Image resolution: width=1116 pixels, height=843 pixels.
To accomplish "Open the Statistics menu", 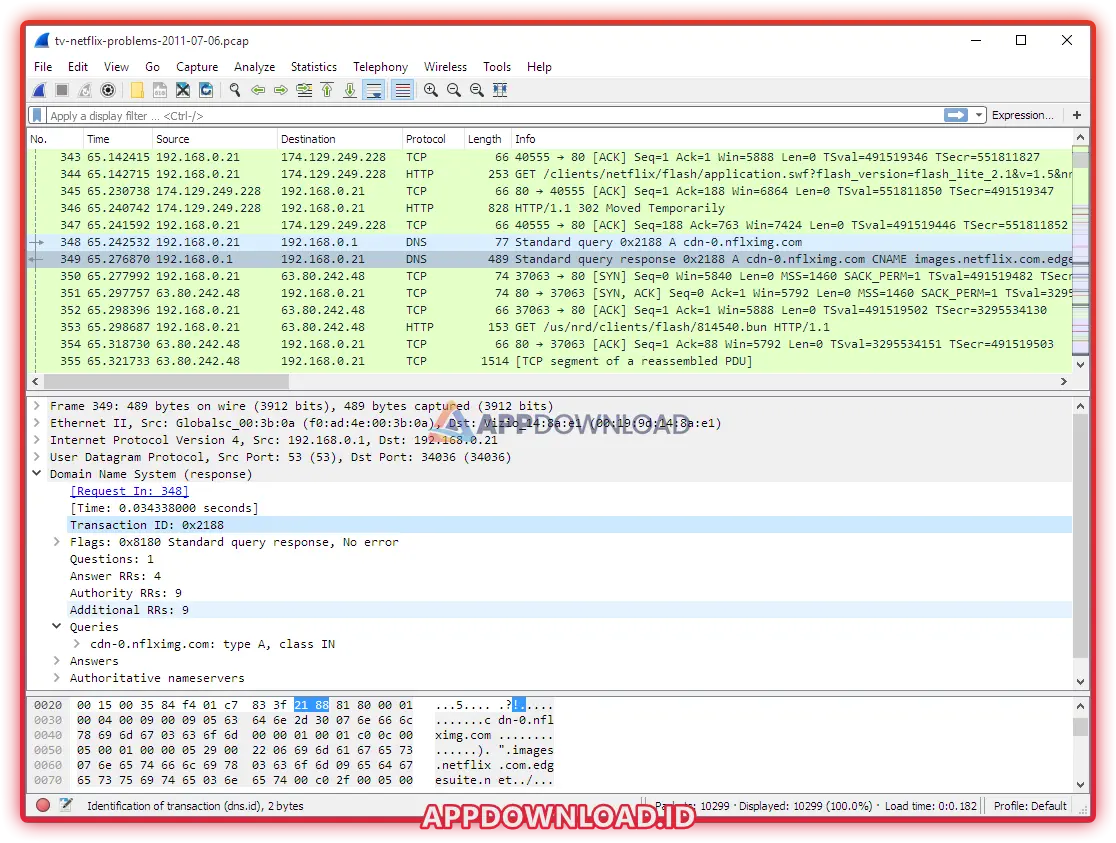I will coord(313,67).
